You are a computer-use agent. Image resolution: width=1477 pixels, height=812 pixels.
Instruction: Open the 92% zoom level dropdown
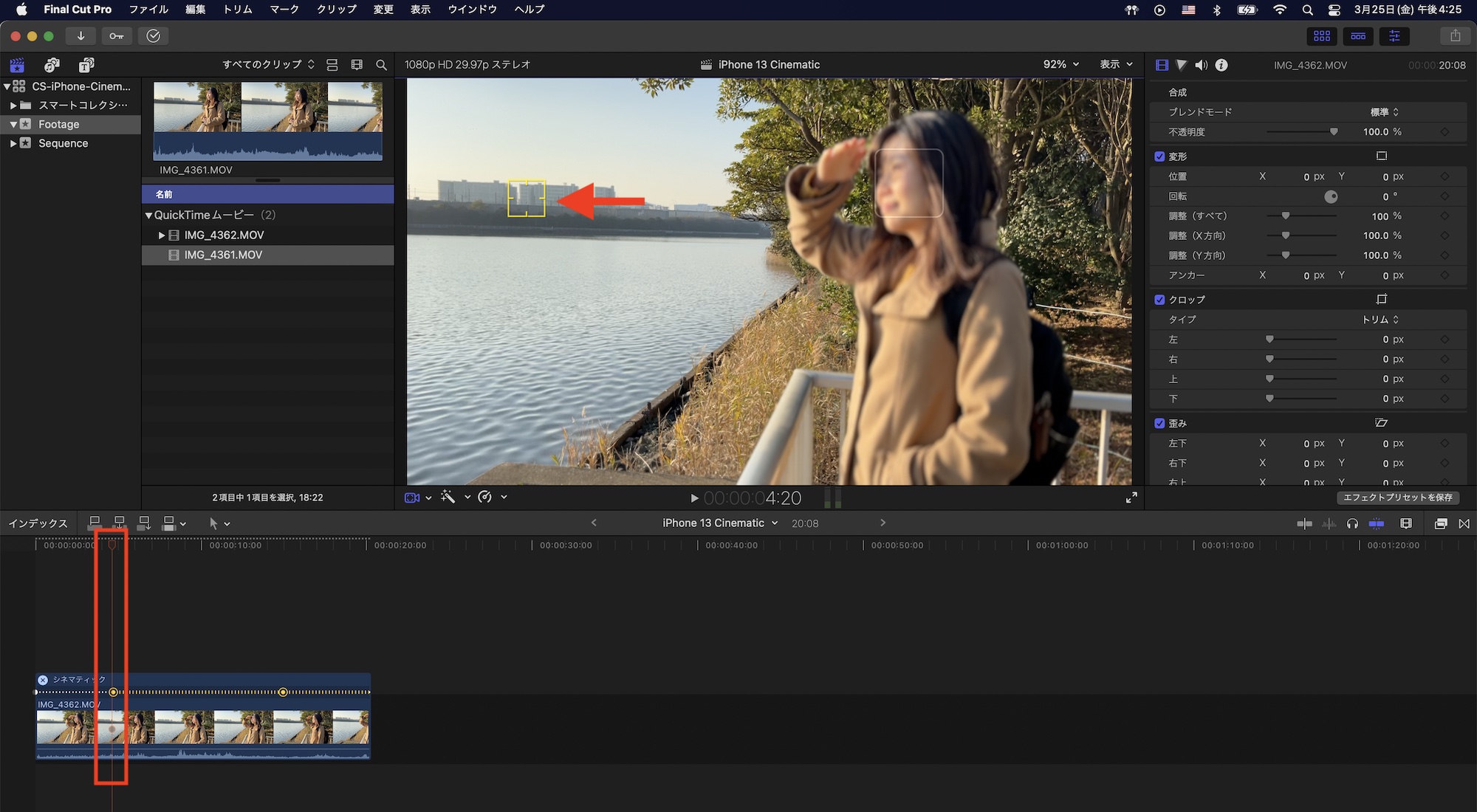point(1060,65)
